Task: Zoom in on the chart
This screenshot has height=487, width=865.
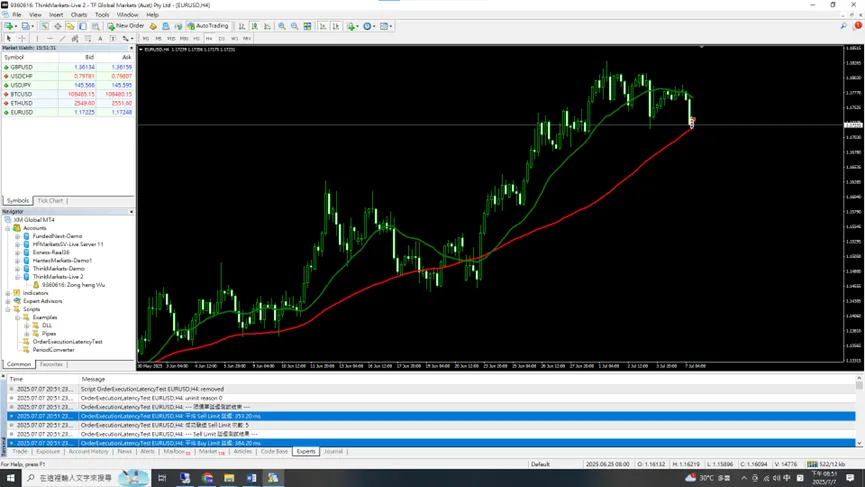Action: point(282,26)
